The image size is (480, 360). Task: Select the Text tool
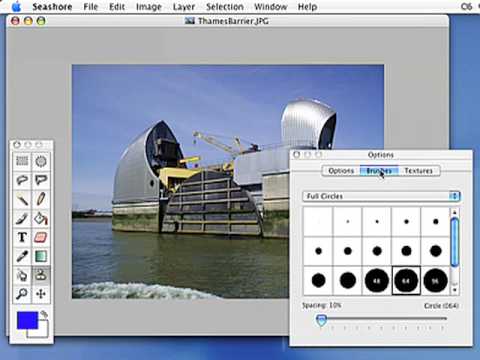(x=22, y=237)
